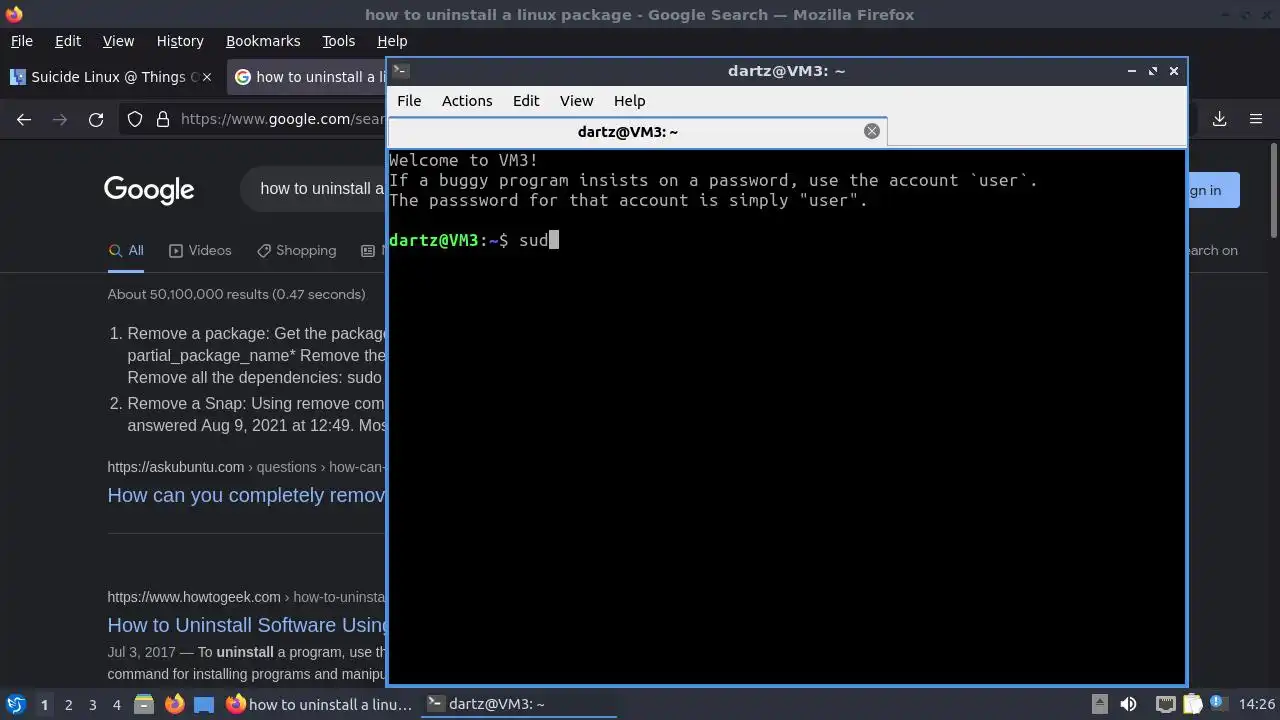Switch to workspace 2

(68, 704)
